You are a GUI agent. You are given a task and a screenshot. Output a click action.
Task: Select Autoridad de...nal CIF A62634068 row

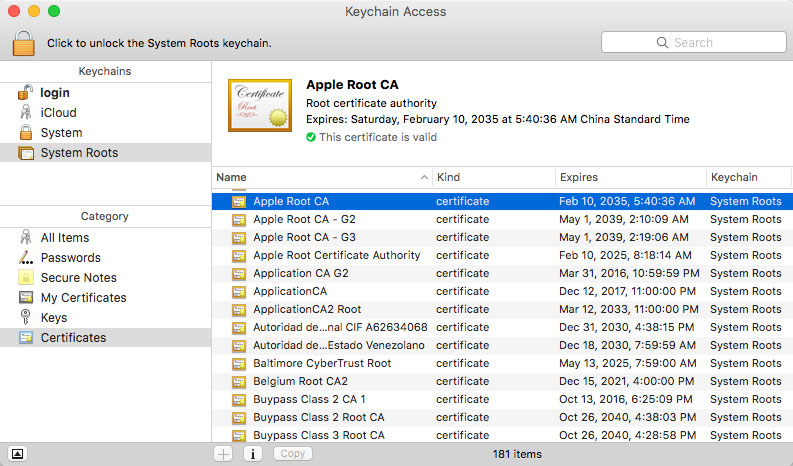(502, 327)
